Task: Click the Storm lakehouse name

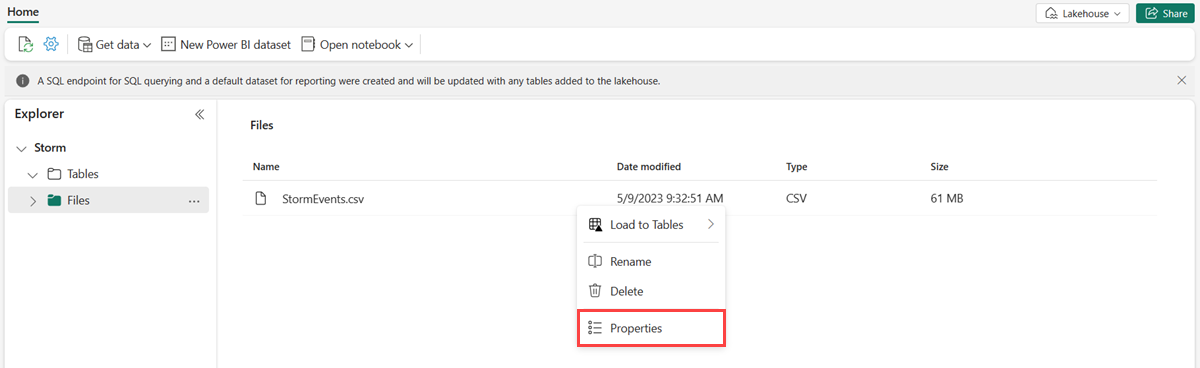Action: click(x=50, y=148)
